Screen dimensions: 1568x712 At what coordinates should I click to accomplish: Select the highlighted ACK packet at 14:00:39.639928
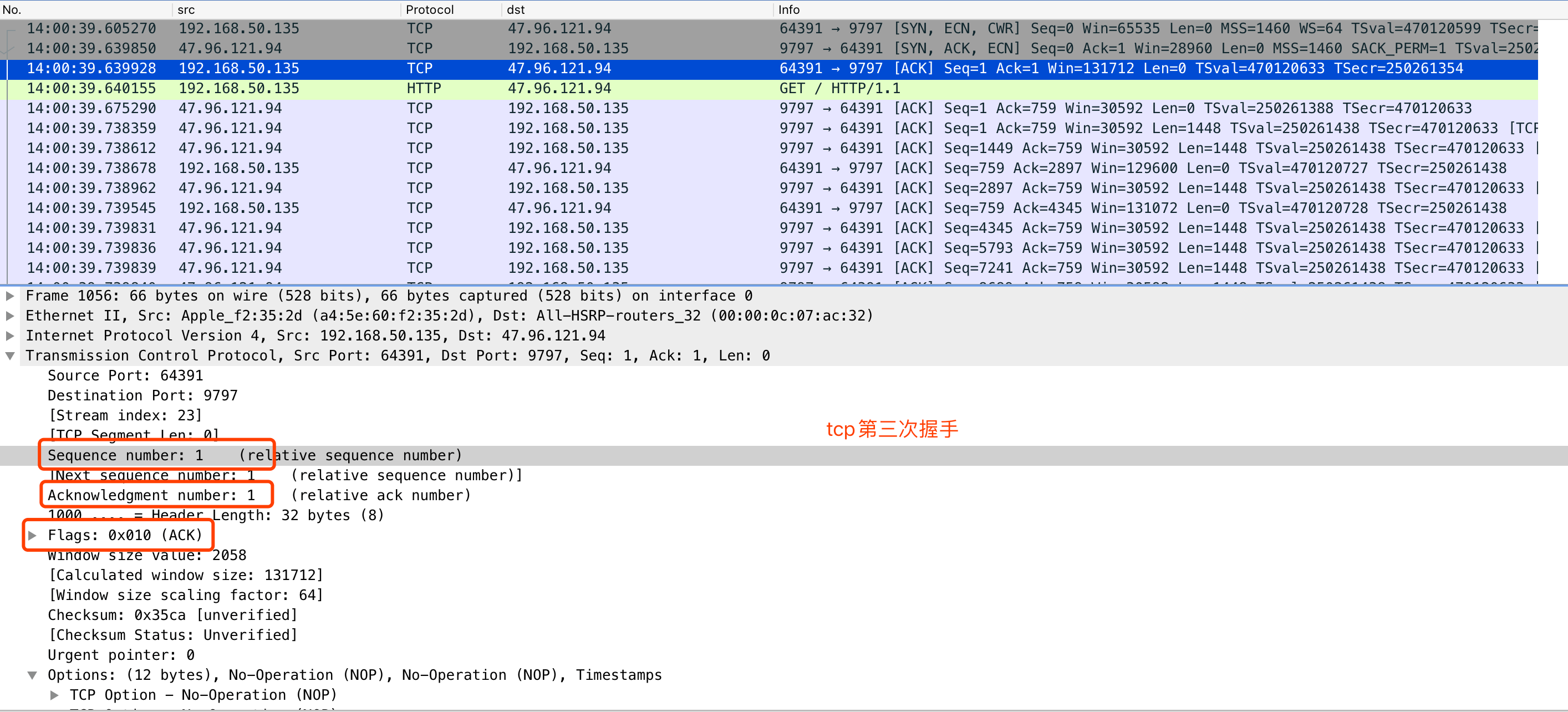coord(770,69)
